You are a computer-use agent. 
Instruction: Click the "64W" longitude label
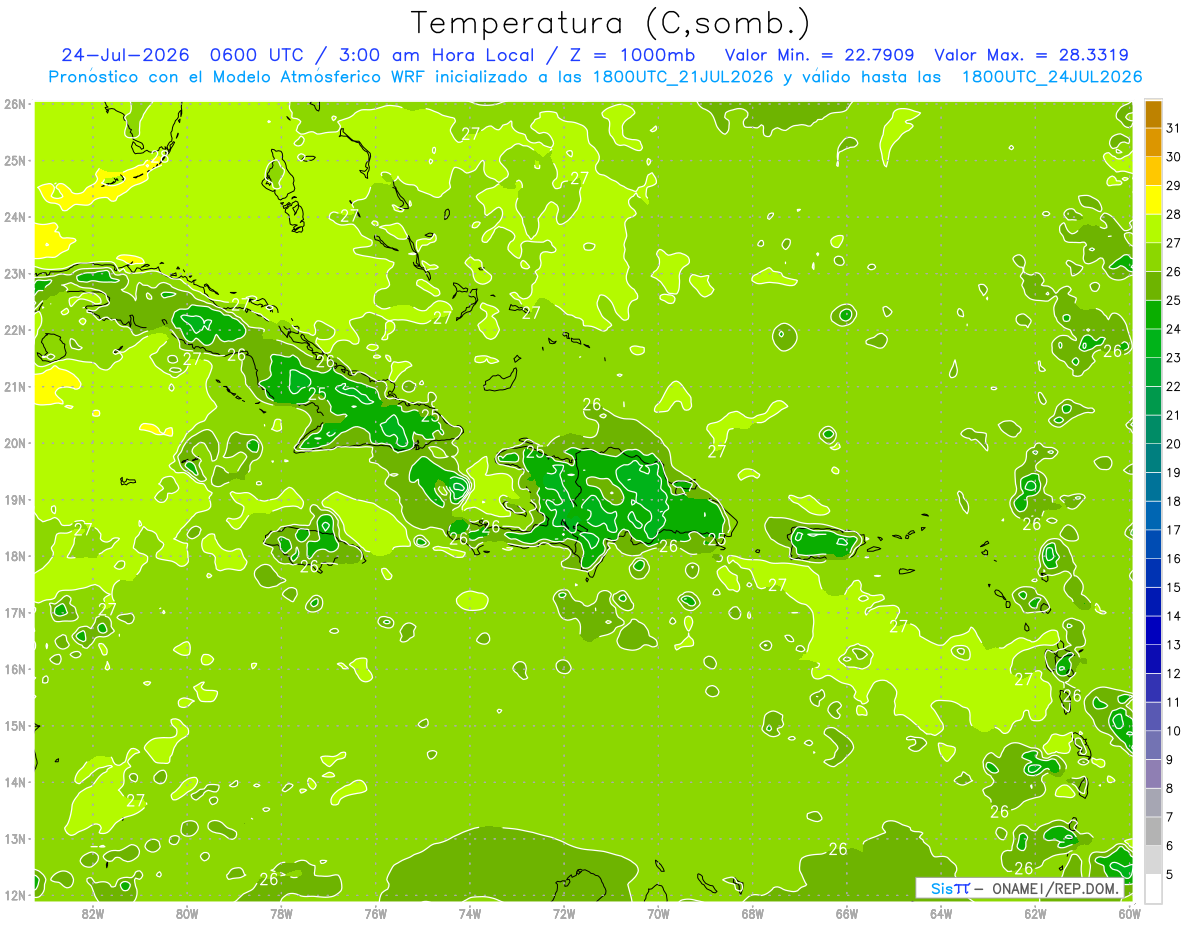941,913
